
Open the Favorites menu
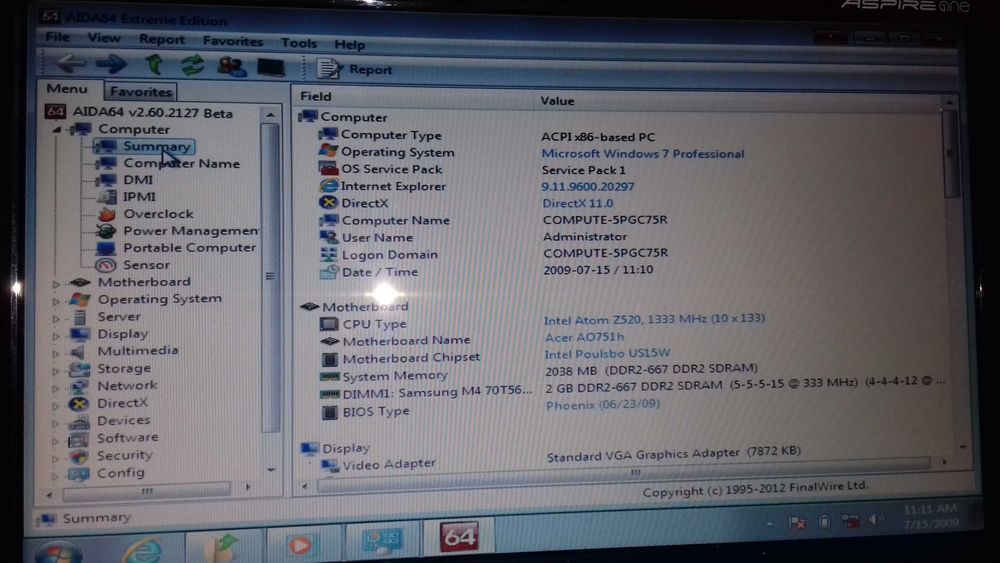point(233,41)
